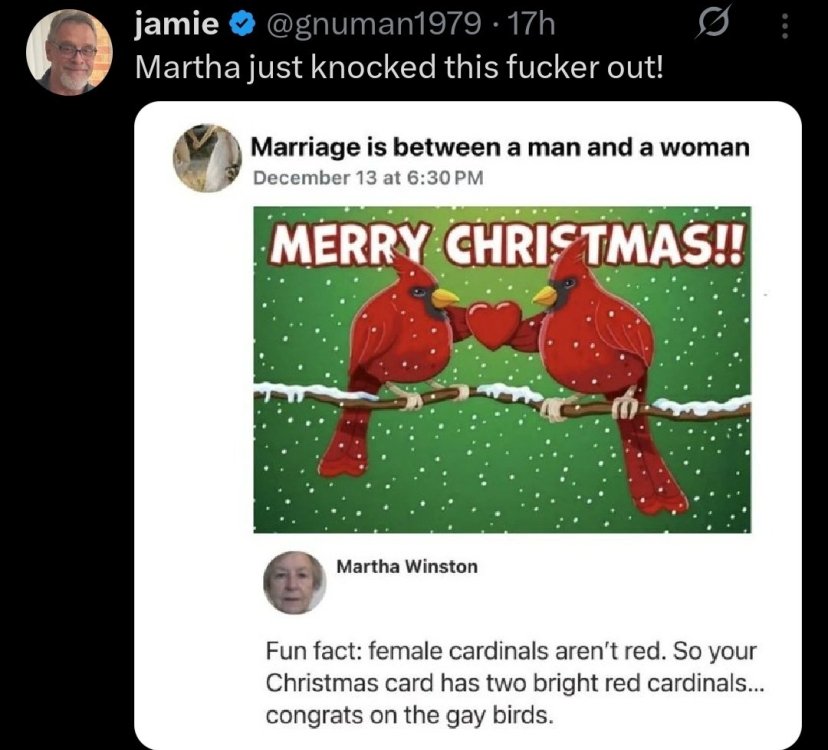Click the left red cardinal bird

pos(393,340)
